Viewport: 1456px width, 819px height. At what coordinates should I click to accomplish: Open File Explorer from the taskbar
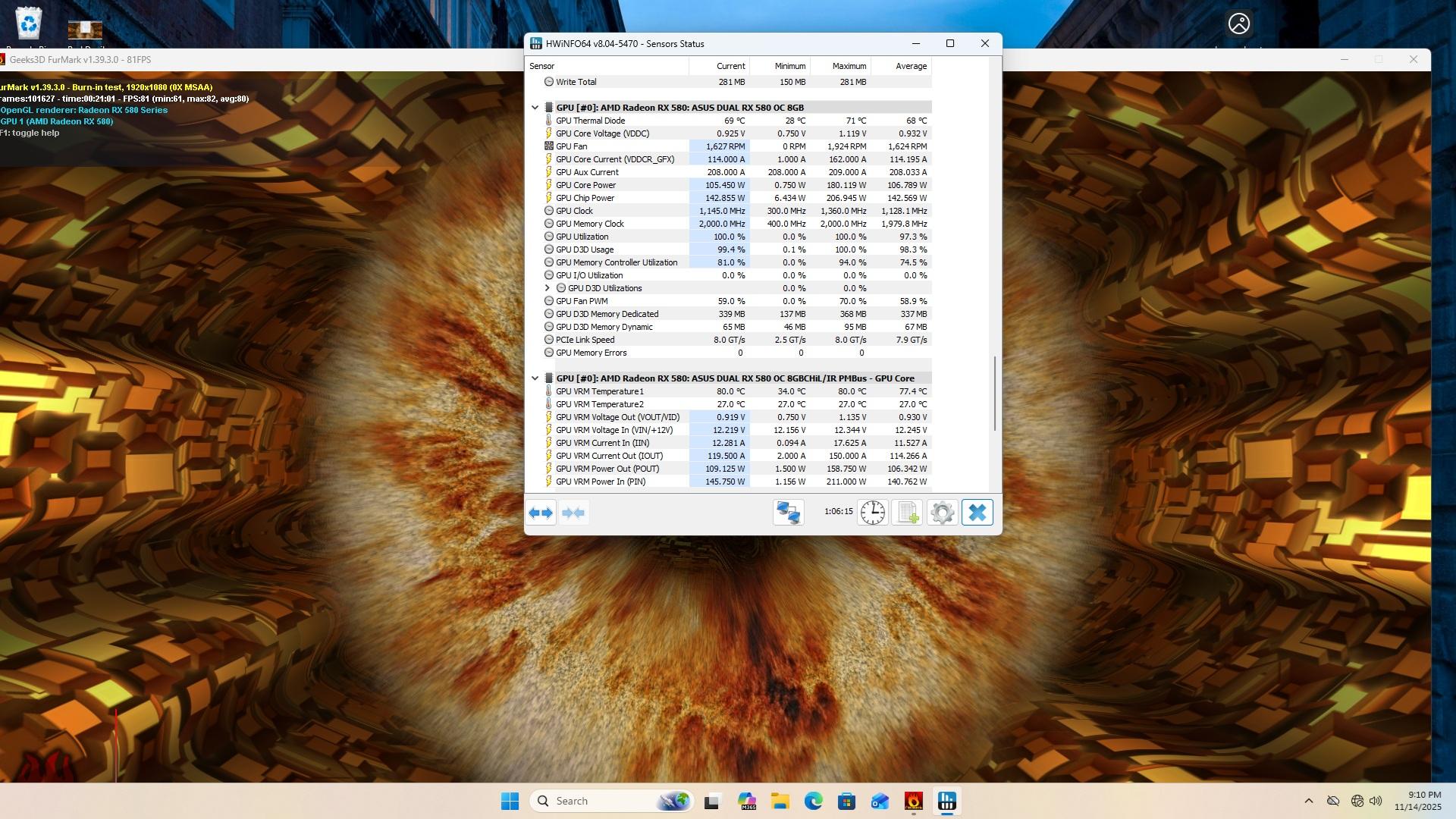pos(780,801)
